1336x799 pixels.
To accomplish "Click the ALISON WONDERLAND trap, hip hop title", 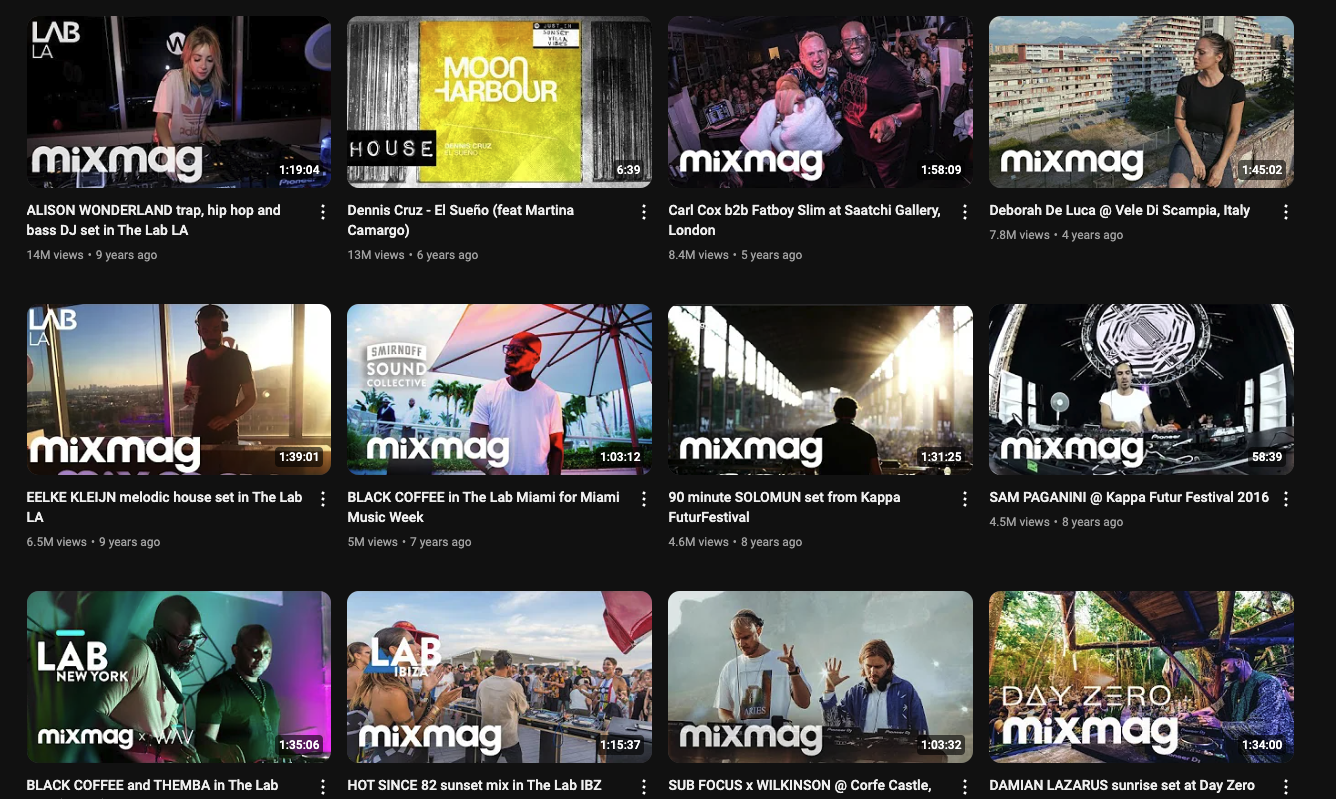I will (x=154, y=220).
